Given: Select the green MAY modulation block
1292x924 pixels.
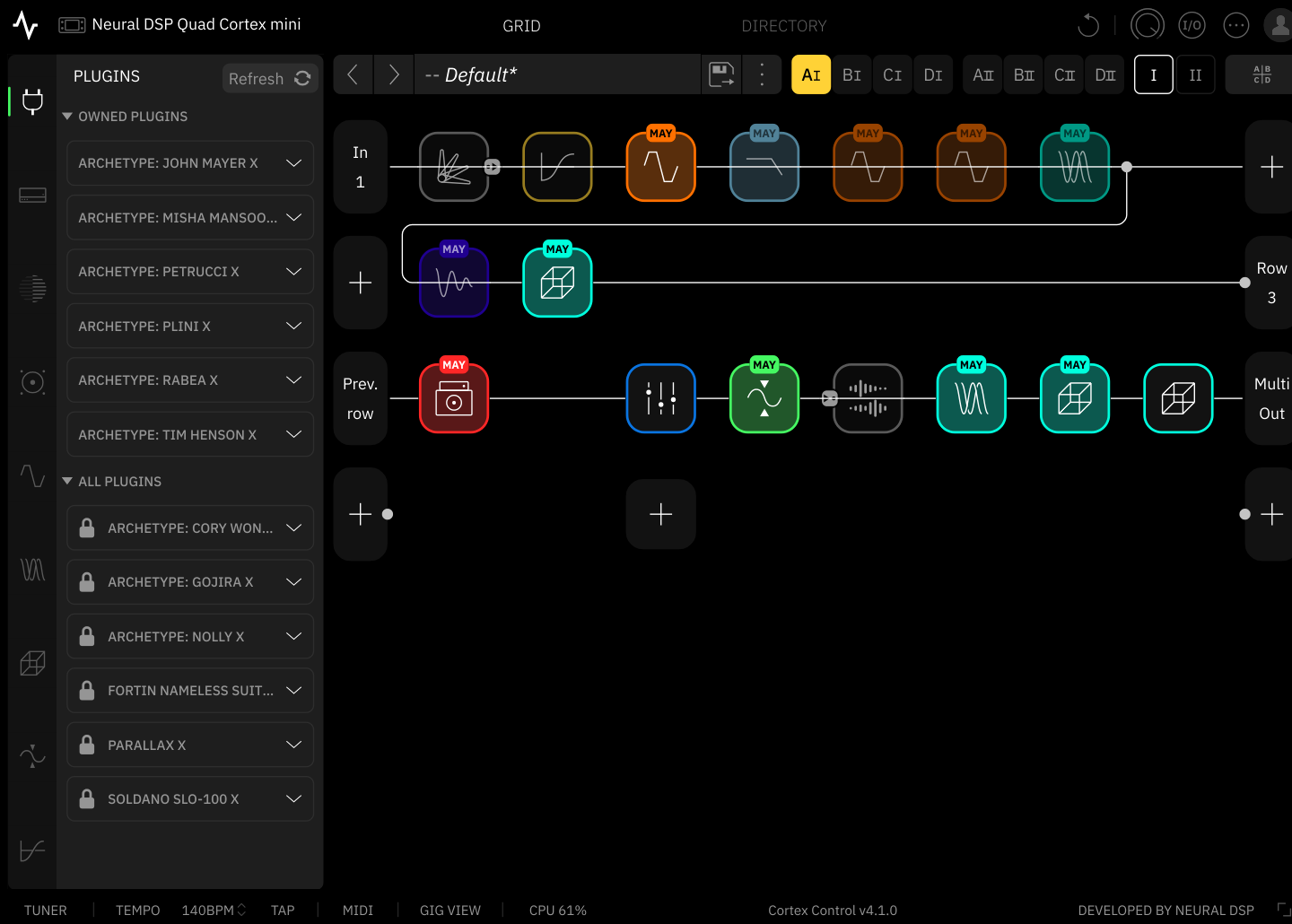Looking at the screenshot, I should (764, 398).
